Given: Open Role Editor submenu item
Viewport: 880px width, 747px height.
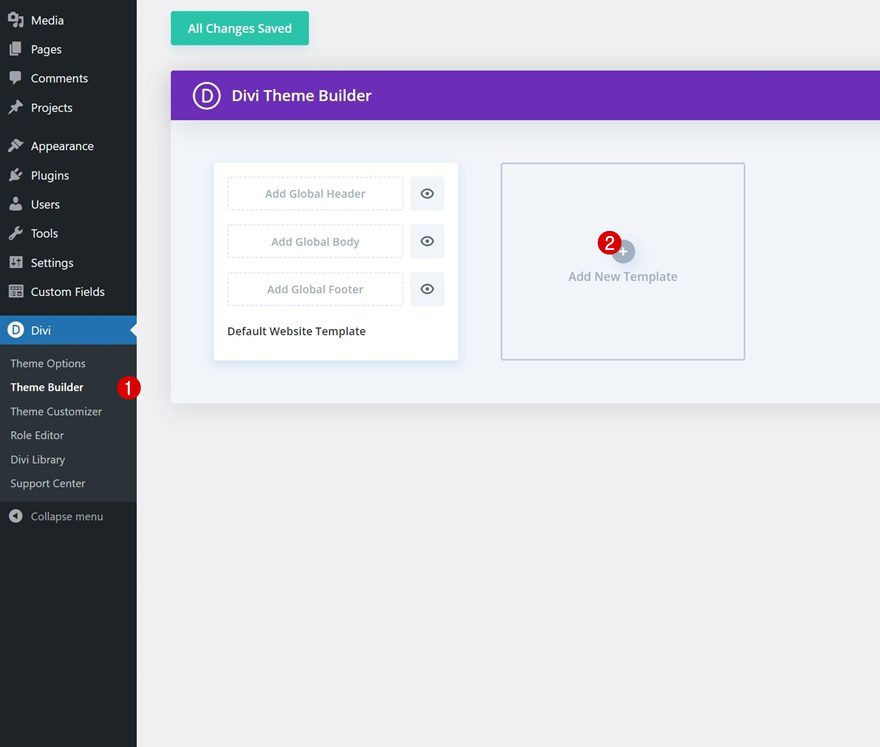Looking at the screenshot, I should pyautogui.click(x=37, y=435).
